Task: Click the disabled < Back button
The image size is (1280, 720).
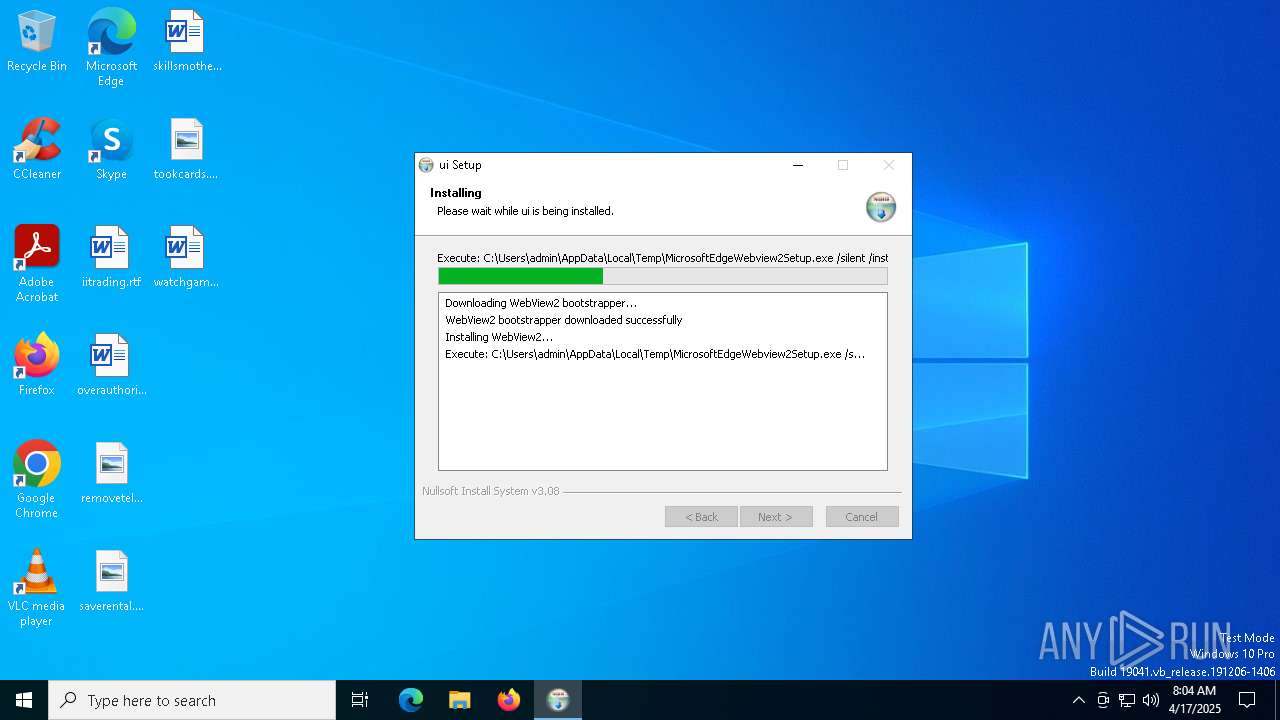Action: pyautogui.click(x=701, y=517)
